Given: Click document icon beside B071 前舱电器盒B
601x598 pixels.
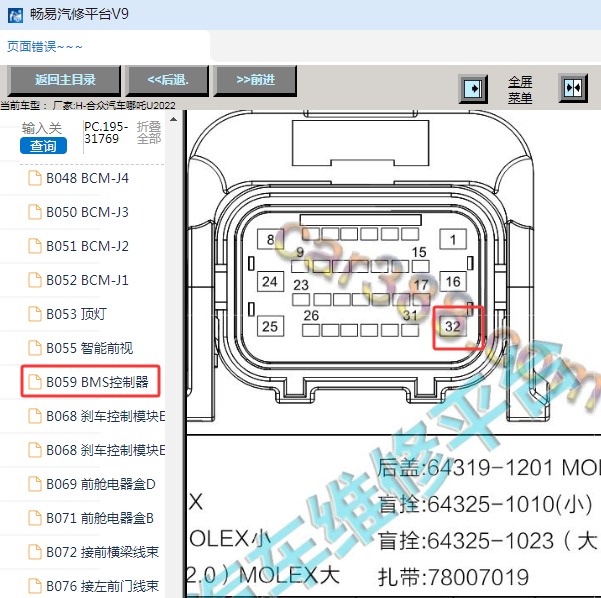Looking at the screenshot, I should tap(35, 518).
